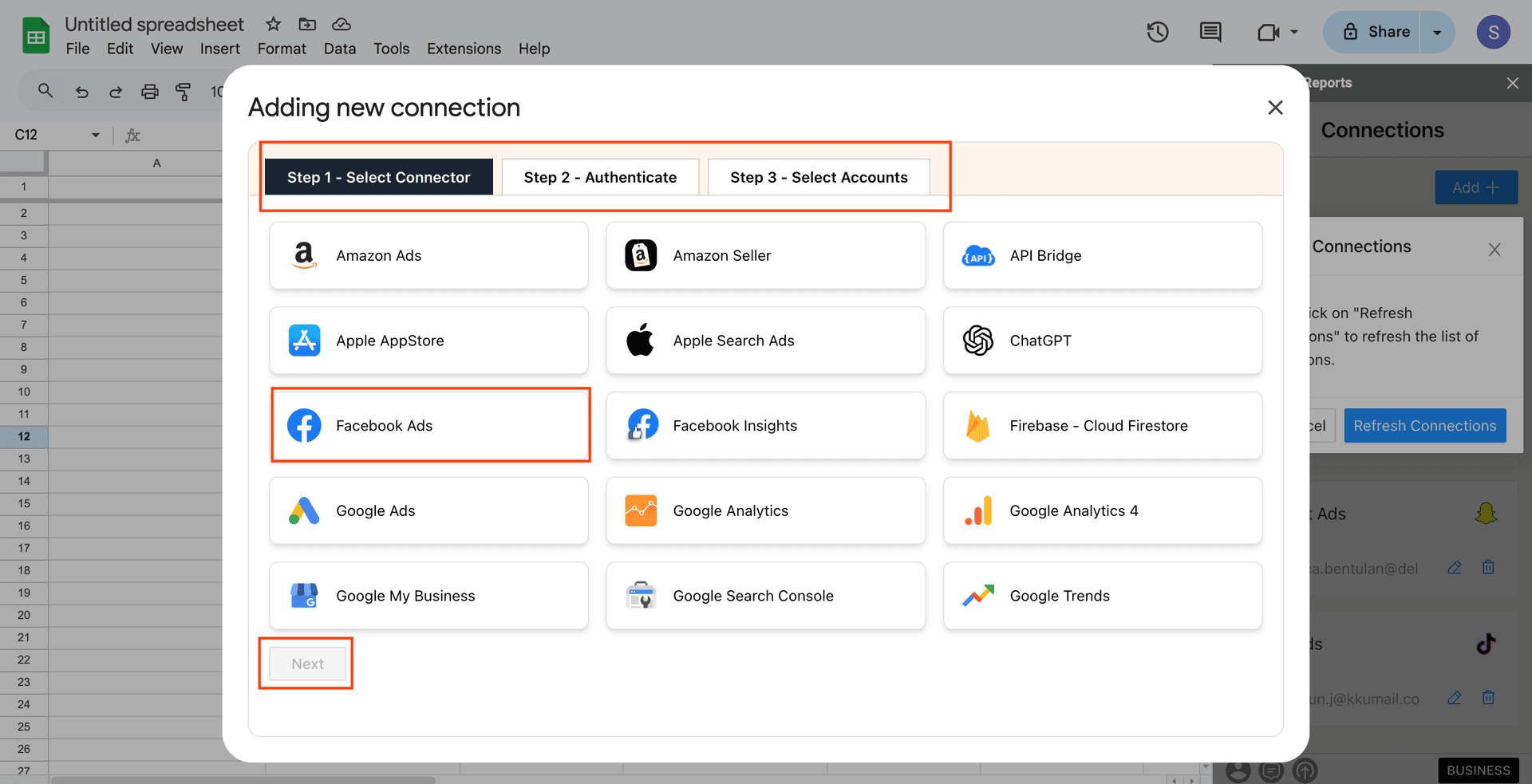Open the Data menu
Viewport: 1532px width, 784px height.
tap(340, 49)
